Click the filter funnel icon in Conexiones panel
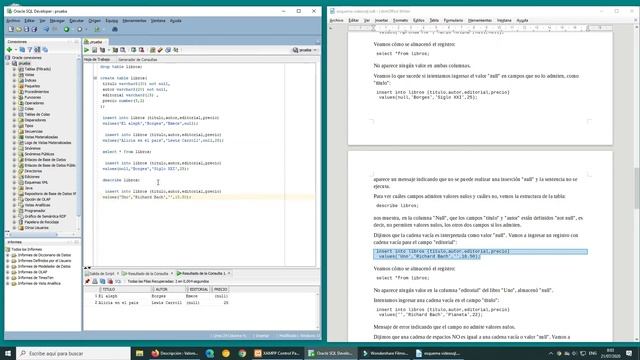The width and height of the screenshot is (640, 360). point(30,50)
